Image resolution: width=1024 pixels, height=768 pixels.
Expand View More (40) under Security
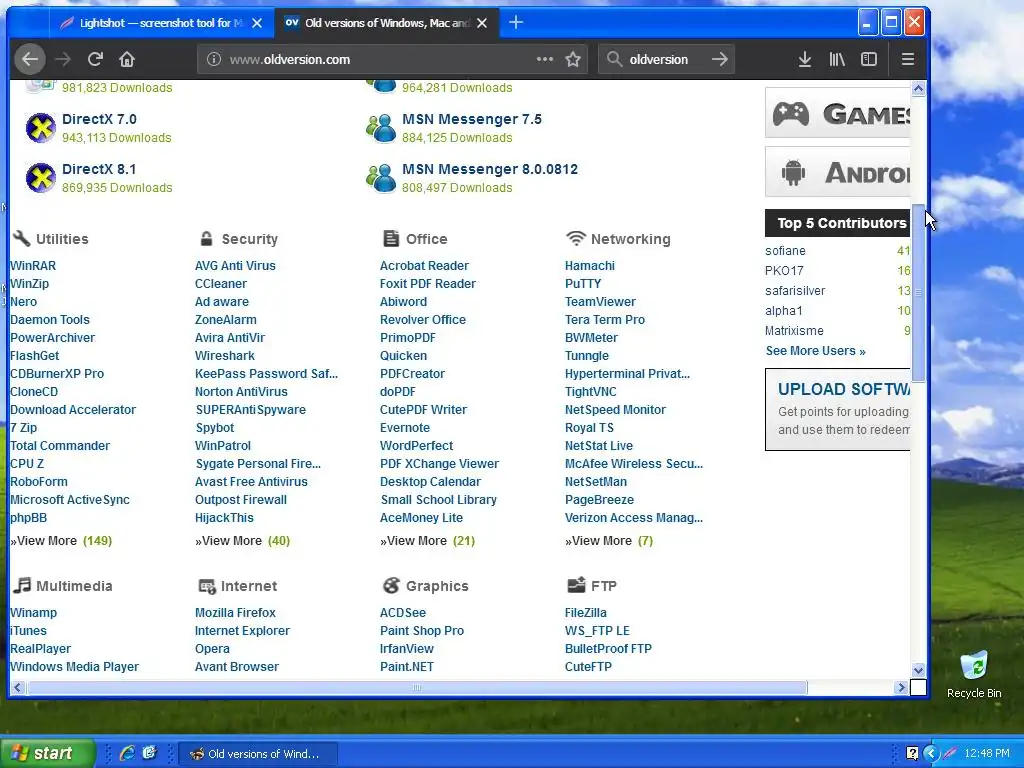click(x=242, y=541)
